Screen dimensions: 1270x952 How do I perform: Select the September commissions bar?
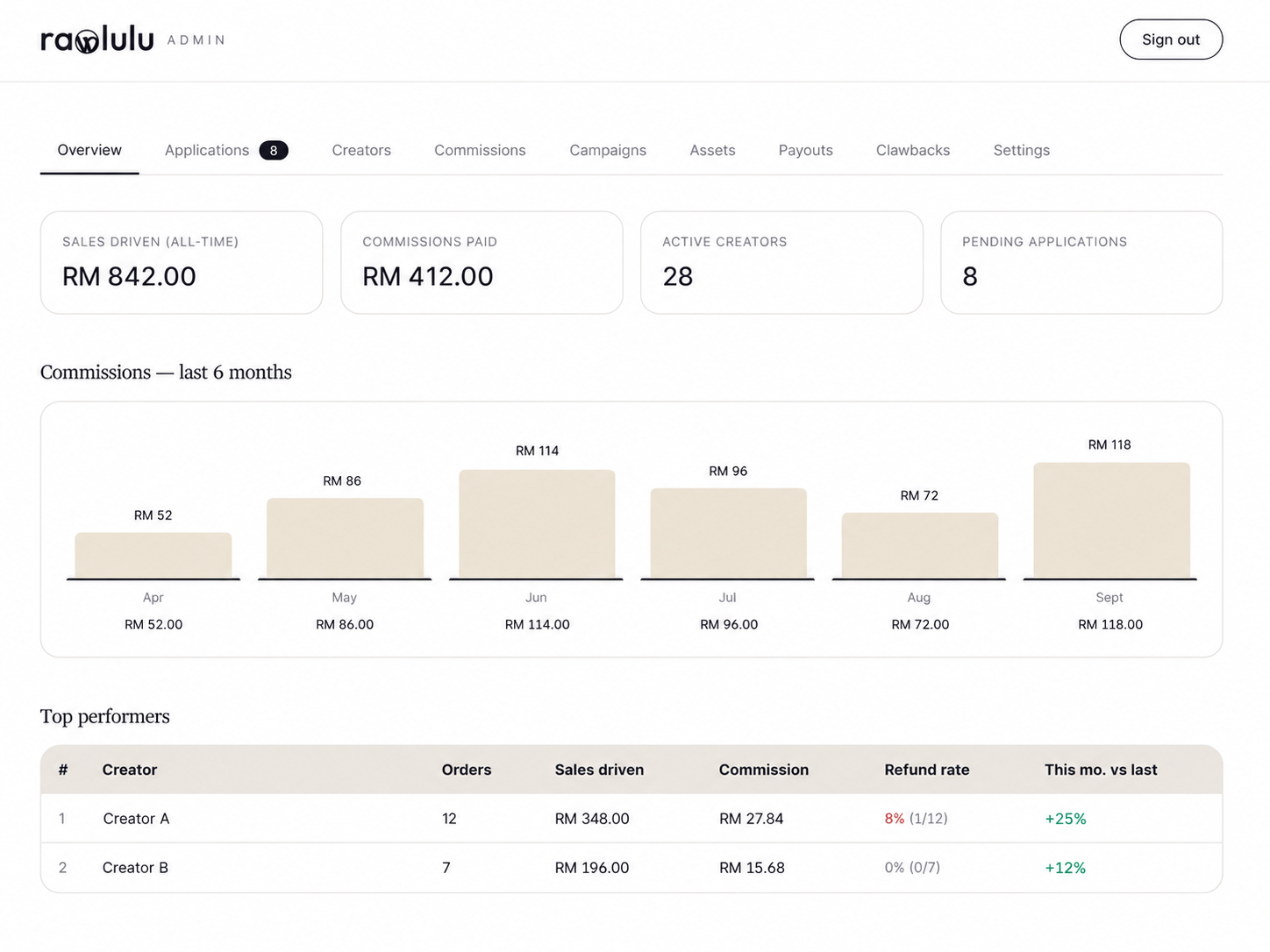click(1111, 521)
